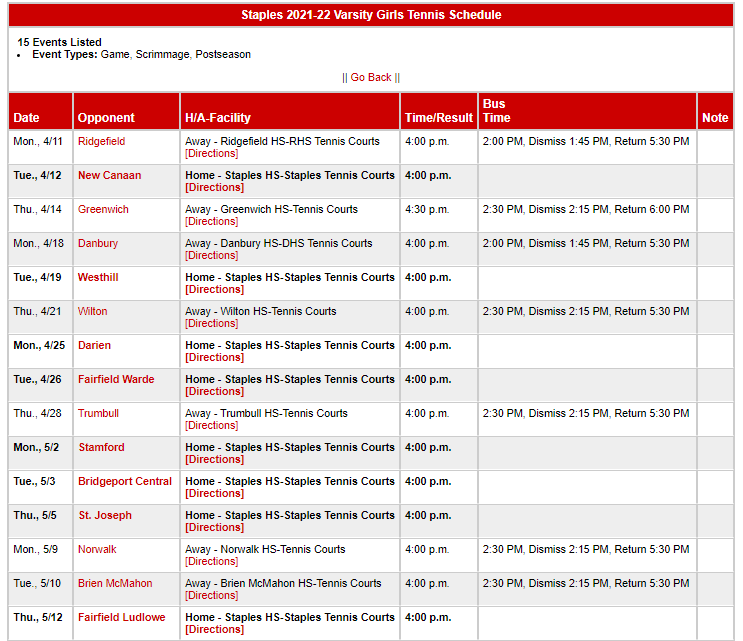Image resolution: width=743 pixels, height=641 pixels.
Task: Open the Fairfield Warde opponent link
Action: pos(116,380)
